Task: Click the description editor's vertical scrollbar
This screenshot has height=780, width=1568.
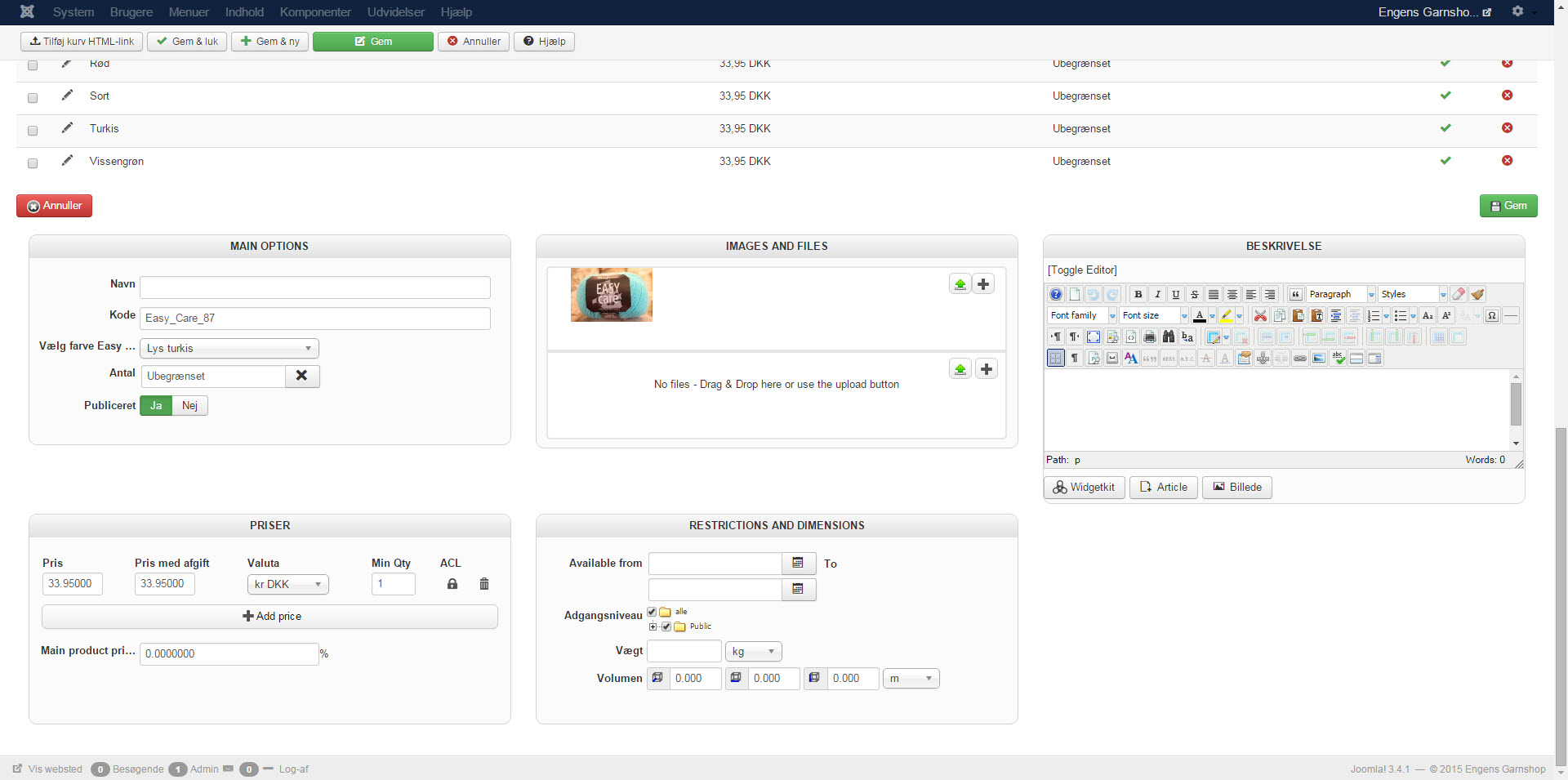Action: pos(1516,410)
